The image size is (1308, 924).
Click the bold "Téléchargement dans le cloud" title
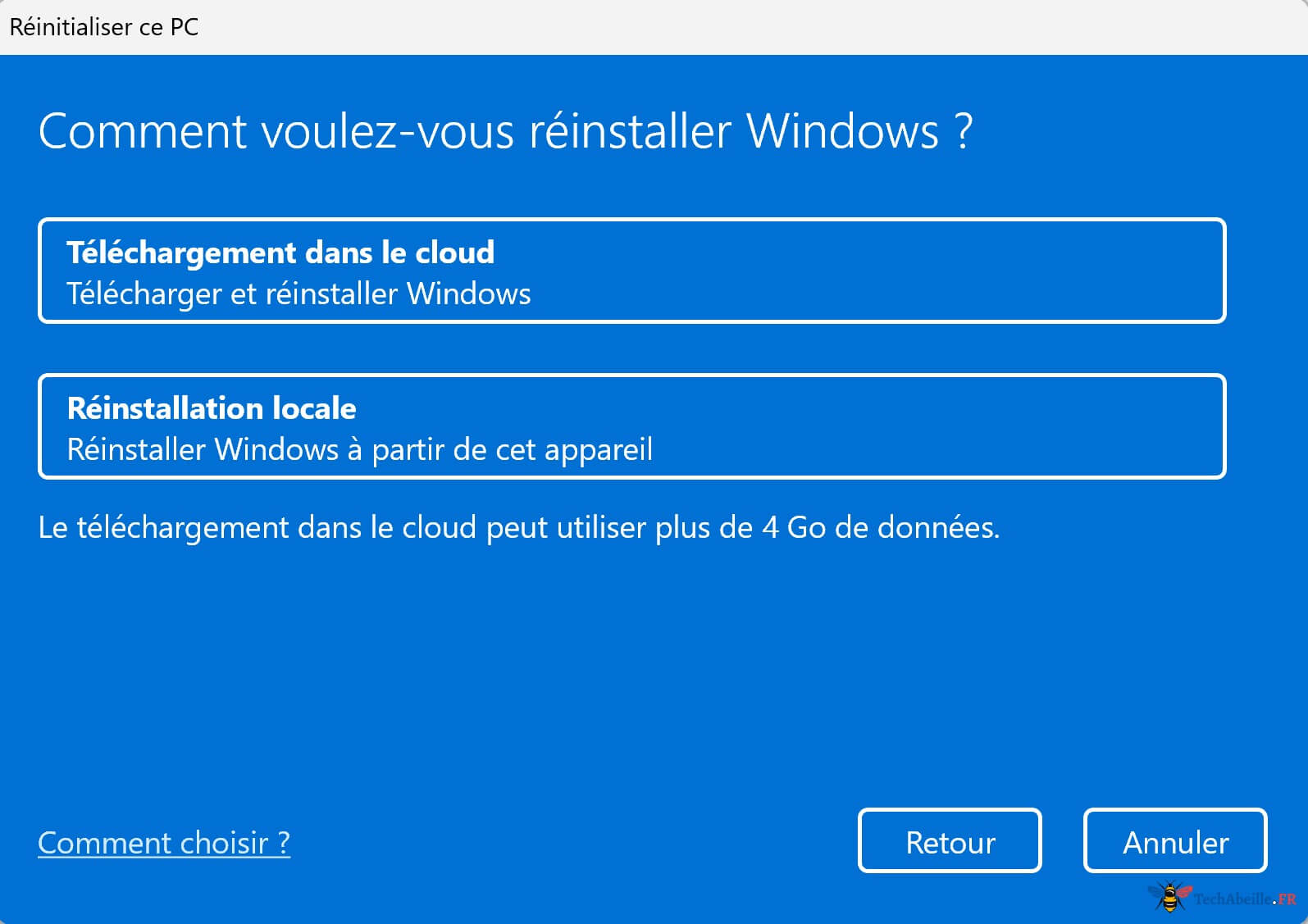tap(280, 253)
